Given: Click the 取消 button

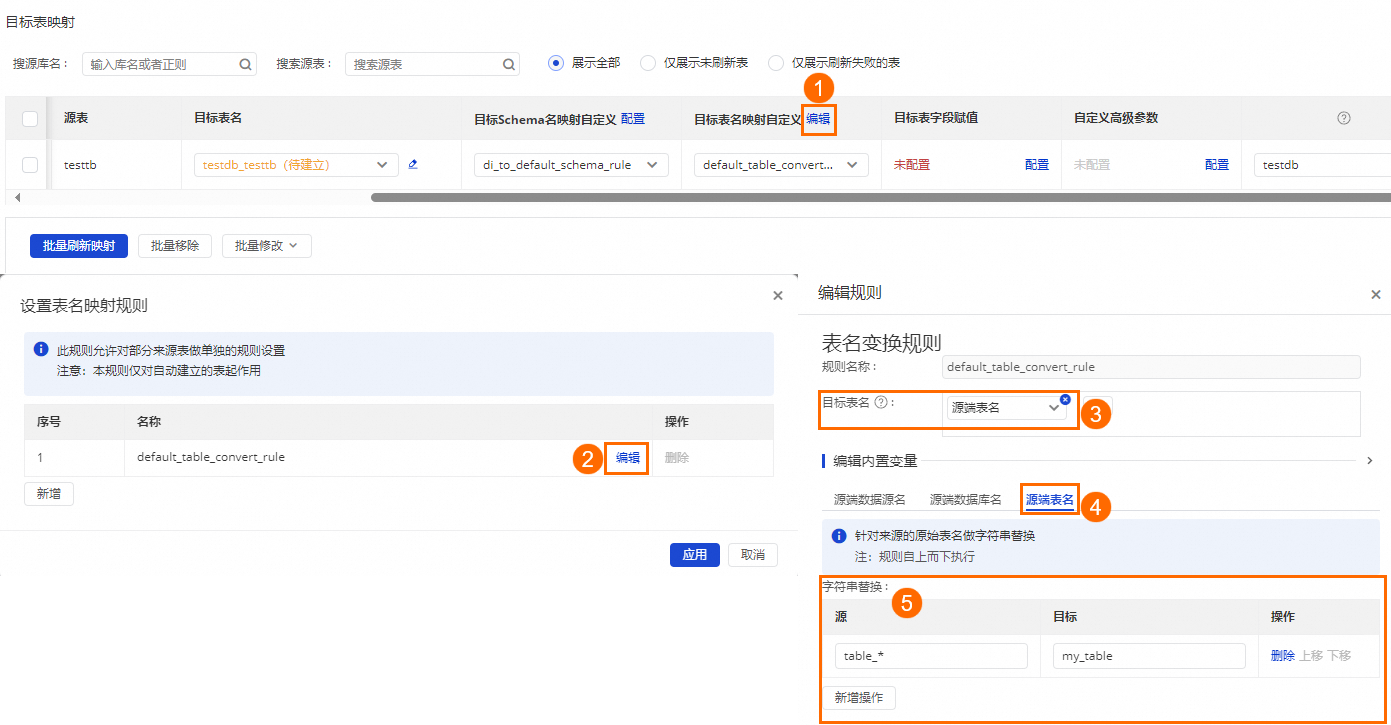Looking at the screenshot, I should pos(753,555).
